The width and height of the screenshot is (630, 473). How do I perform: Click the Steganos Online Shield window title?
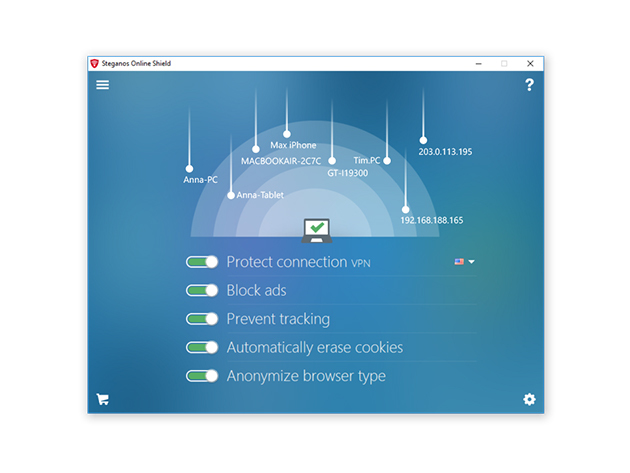[136, 63]
